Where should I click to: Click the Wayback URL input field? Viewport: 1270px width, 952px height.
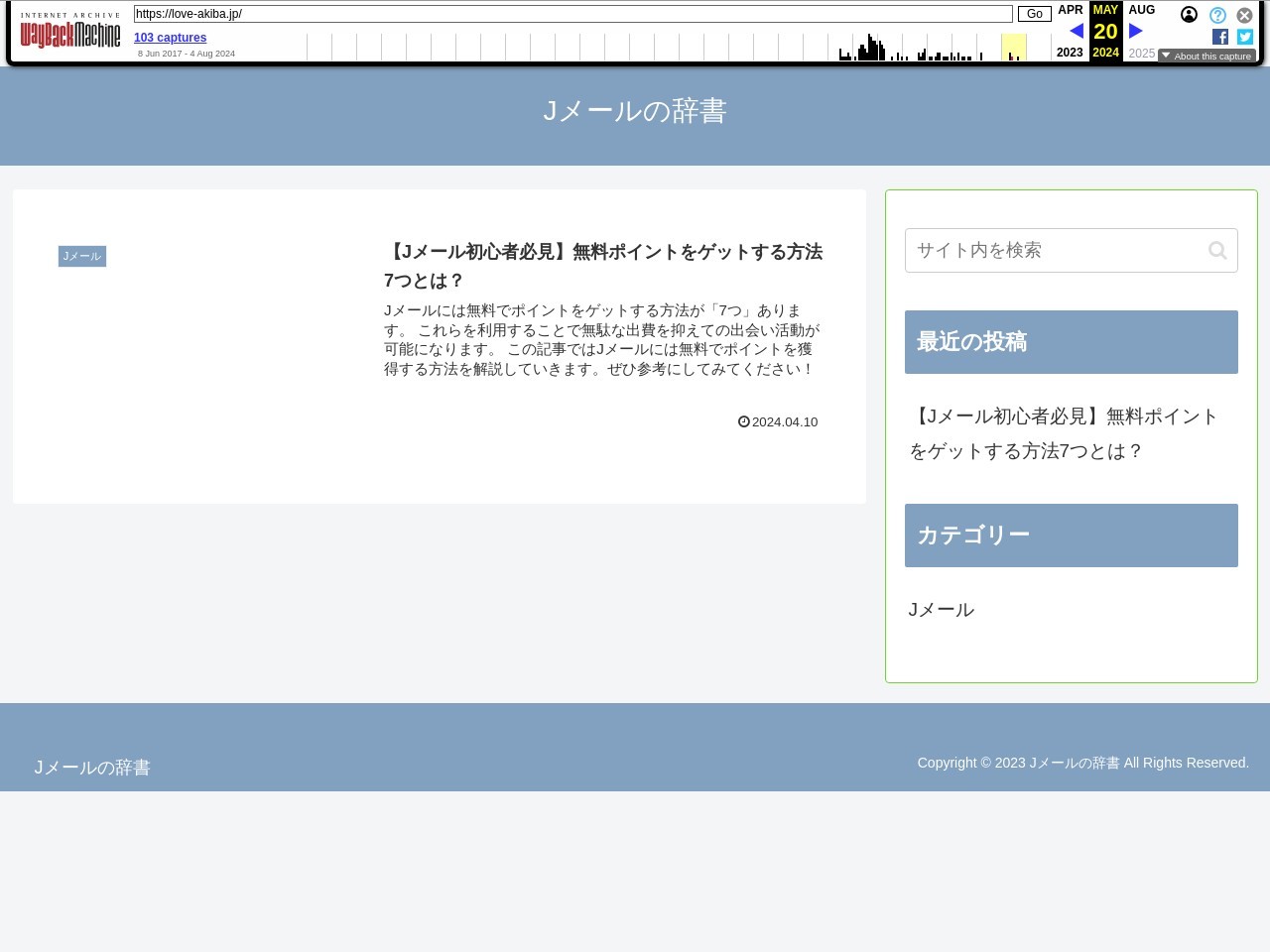572,14
